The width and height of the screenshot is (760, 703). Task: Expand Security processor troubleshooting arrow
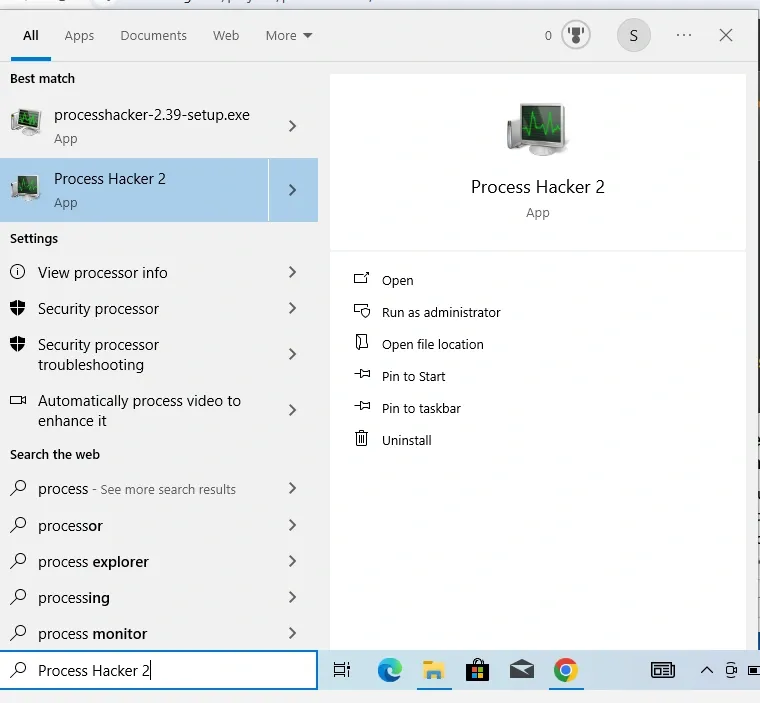click(292, 354)
